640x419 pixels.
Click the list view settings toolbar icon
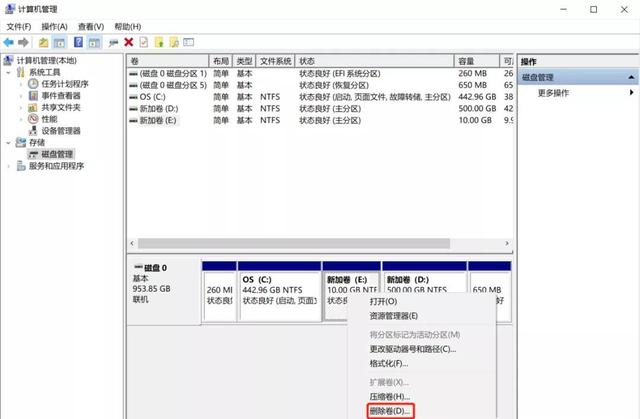coord(189,42)
